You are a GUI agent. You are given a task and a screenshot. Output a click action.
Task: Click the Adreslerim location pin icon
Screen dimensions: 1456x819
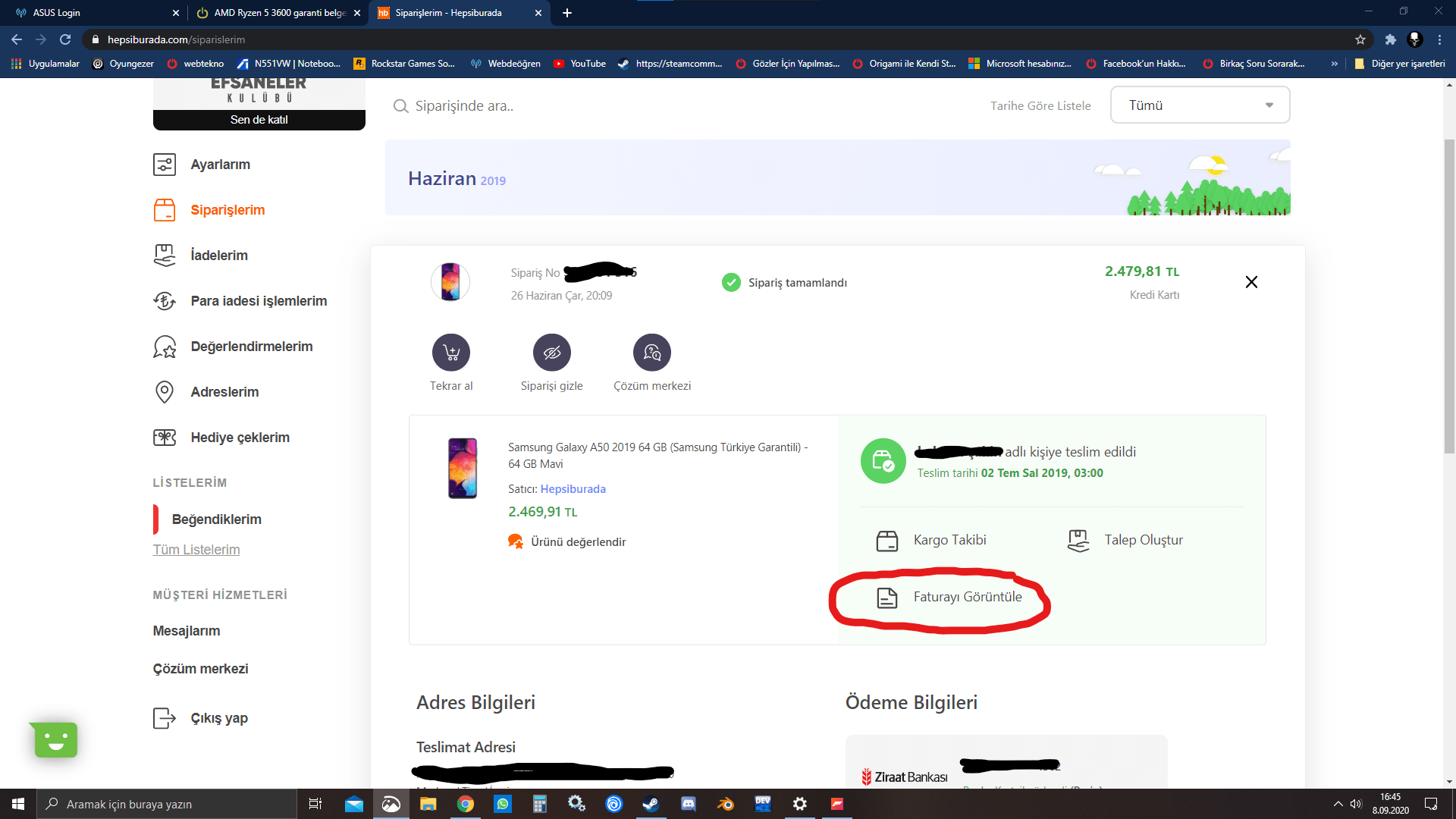tap(165, 392)
